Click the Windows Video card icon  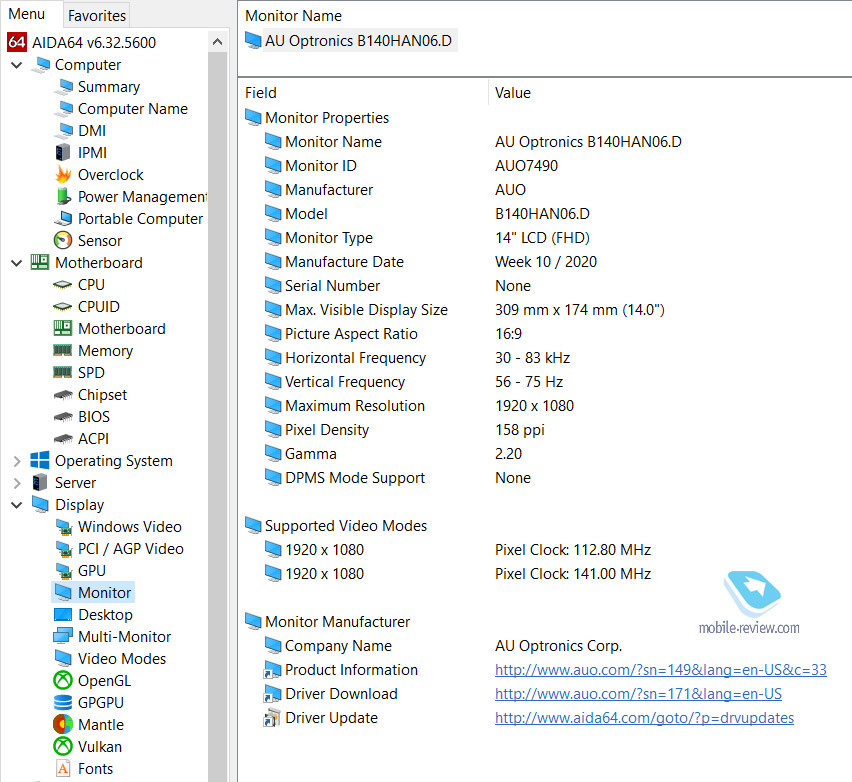(x=64, y=527)
